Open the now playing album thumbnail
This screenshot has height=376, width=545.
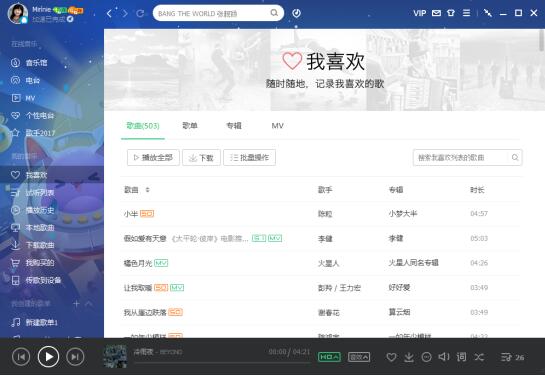tap(115, 356)
